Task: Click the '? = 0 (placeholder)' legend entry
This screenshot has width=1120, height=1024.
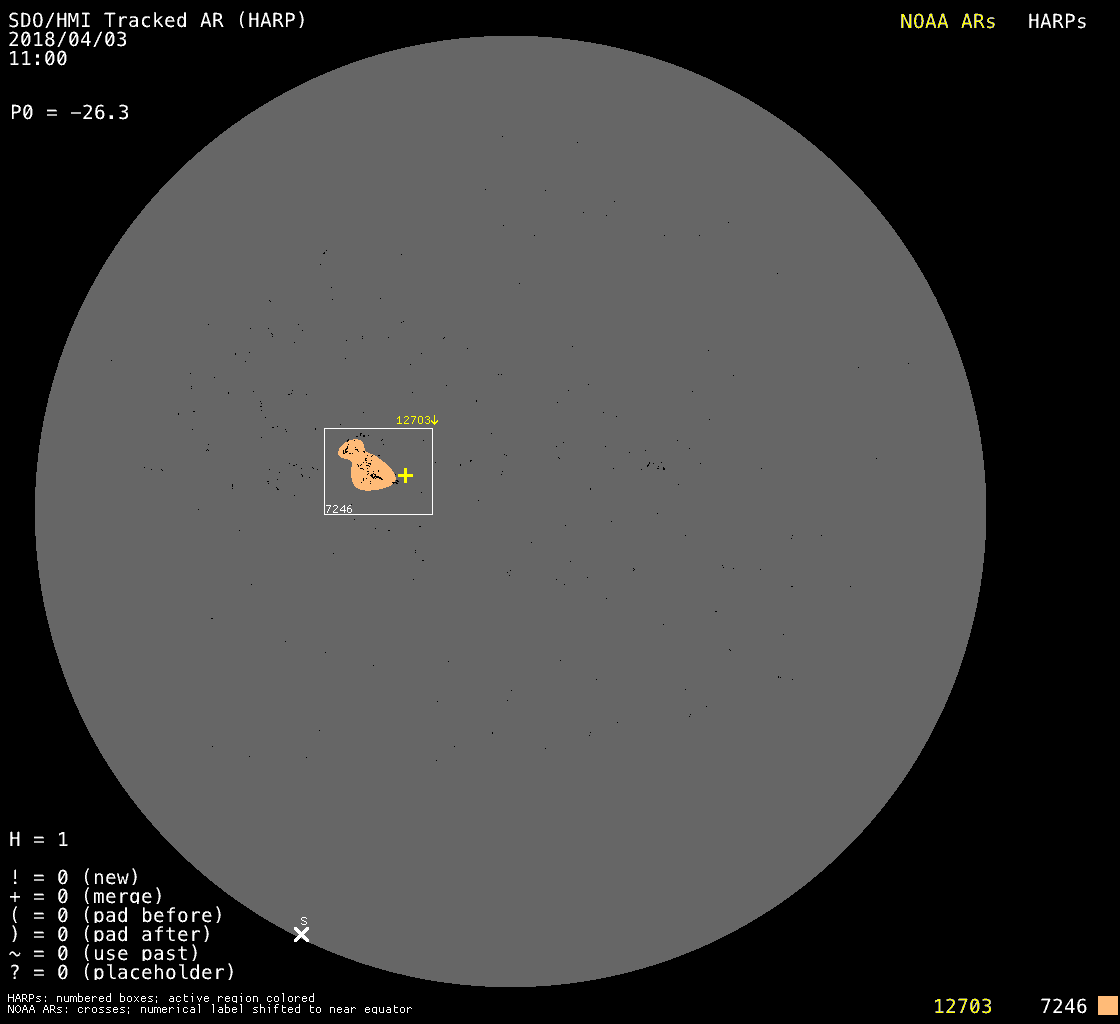Action: pos(122,972)
